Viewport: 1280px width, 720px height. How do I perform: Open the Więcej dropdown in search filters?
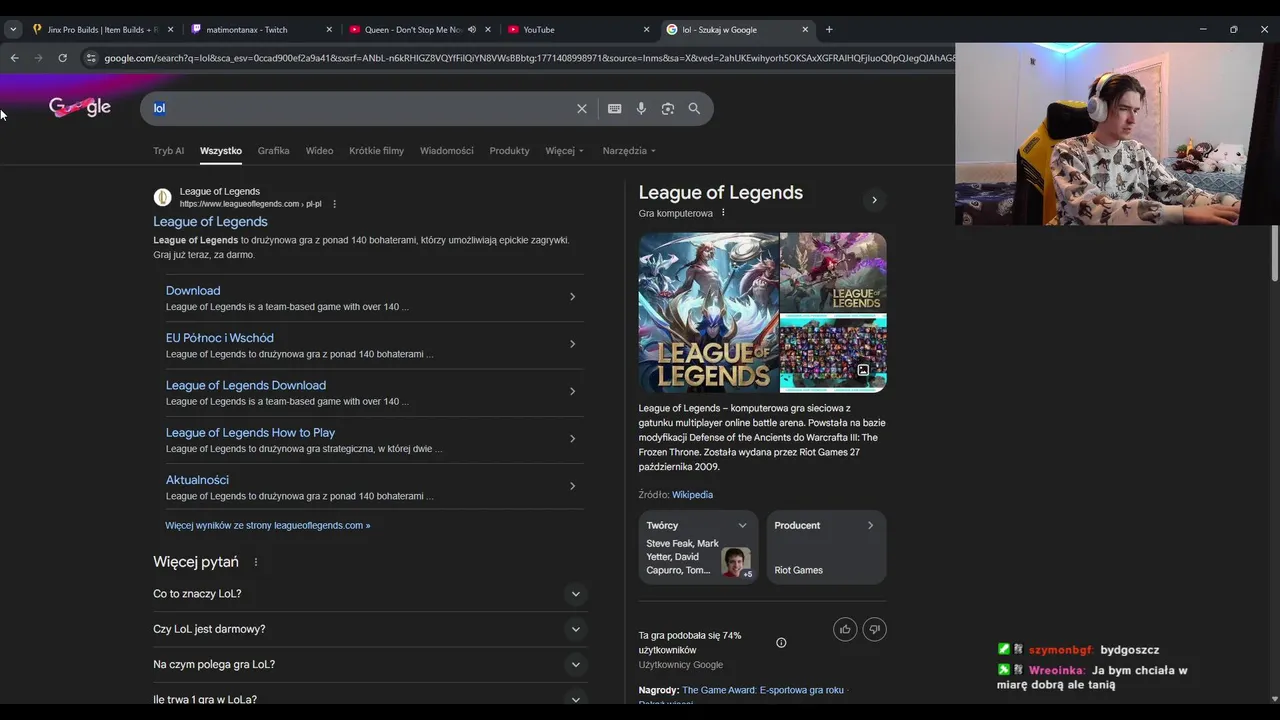564,151
